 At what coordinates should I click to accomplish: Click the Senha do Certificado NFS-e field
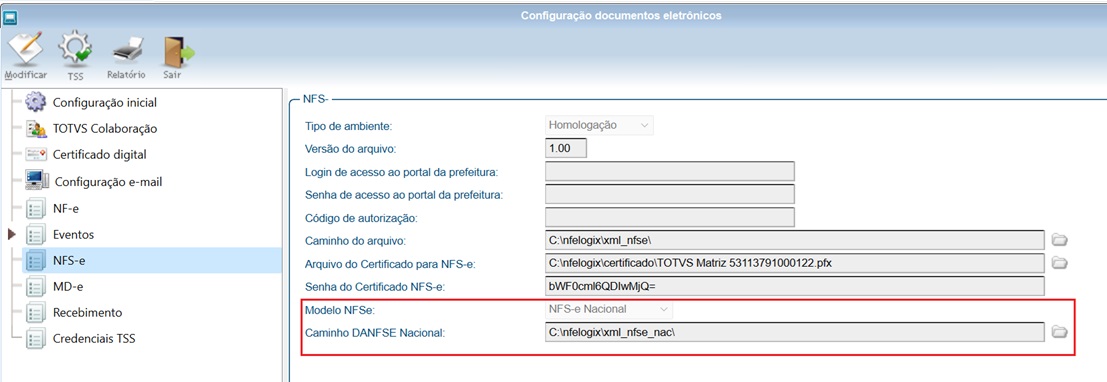point(795,286)
